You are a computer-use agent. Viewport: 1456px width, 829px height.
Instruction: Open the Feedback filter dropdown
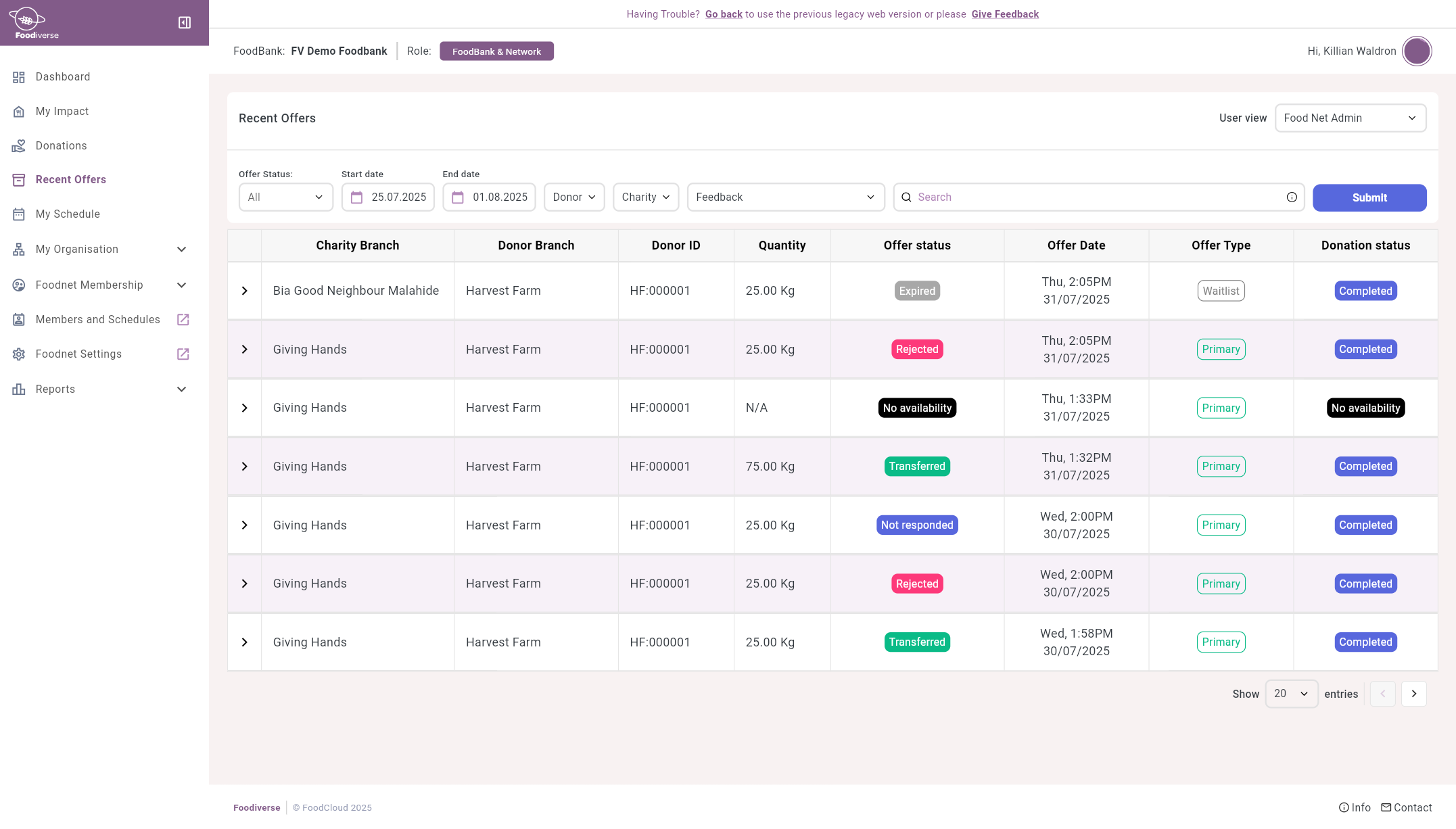785,197
